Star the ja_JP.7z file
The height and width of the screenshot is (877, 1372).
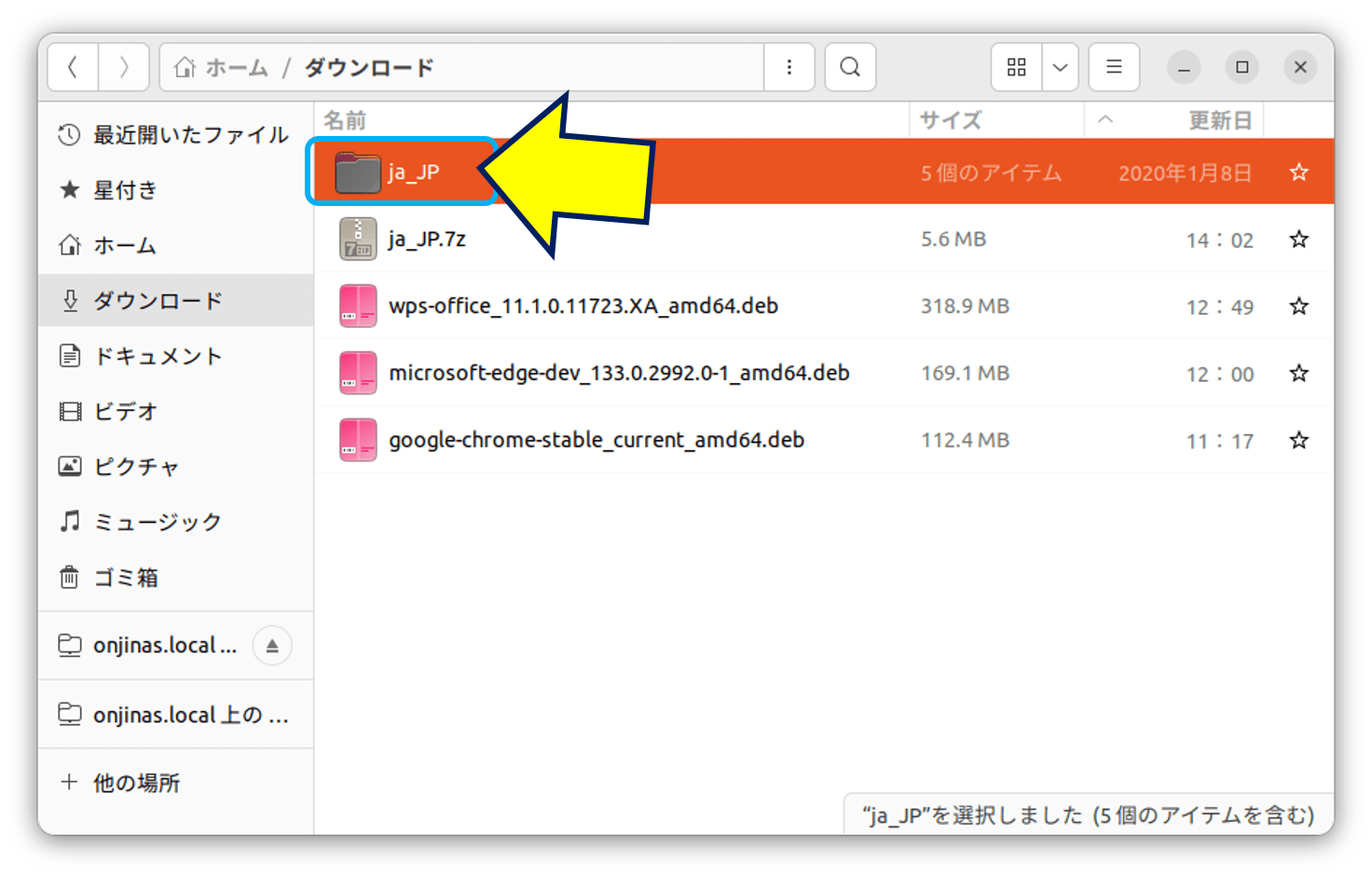(x=1299, y=240)
